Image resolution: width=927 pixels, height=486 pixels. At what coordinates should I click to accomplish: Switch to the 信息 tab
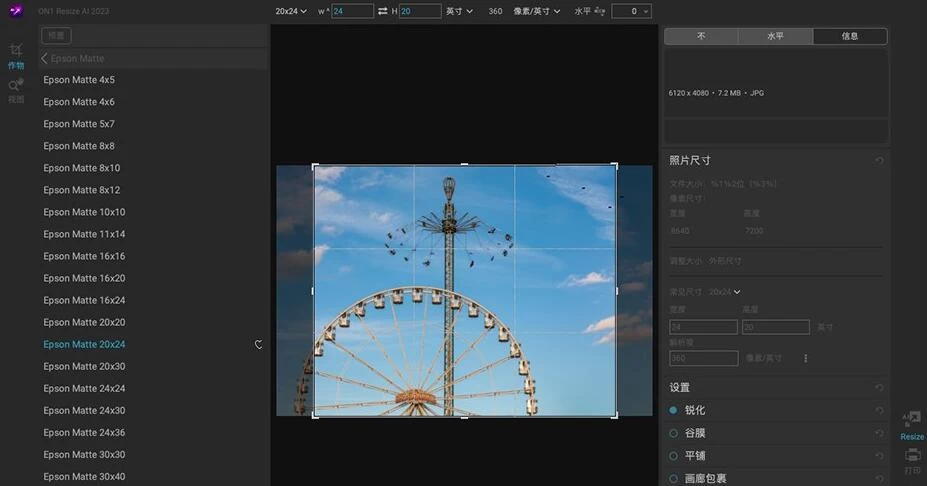[x=849, y=36]
